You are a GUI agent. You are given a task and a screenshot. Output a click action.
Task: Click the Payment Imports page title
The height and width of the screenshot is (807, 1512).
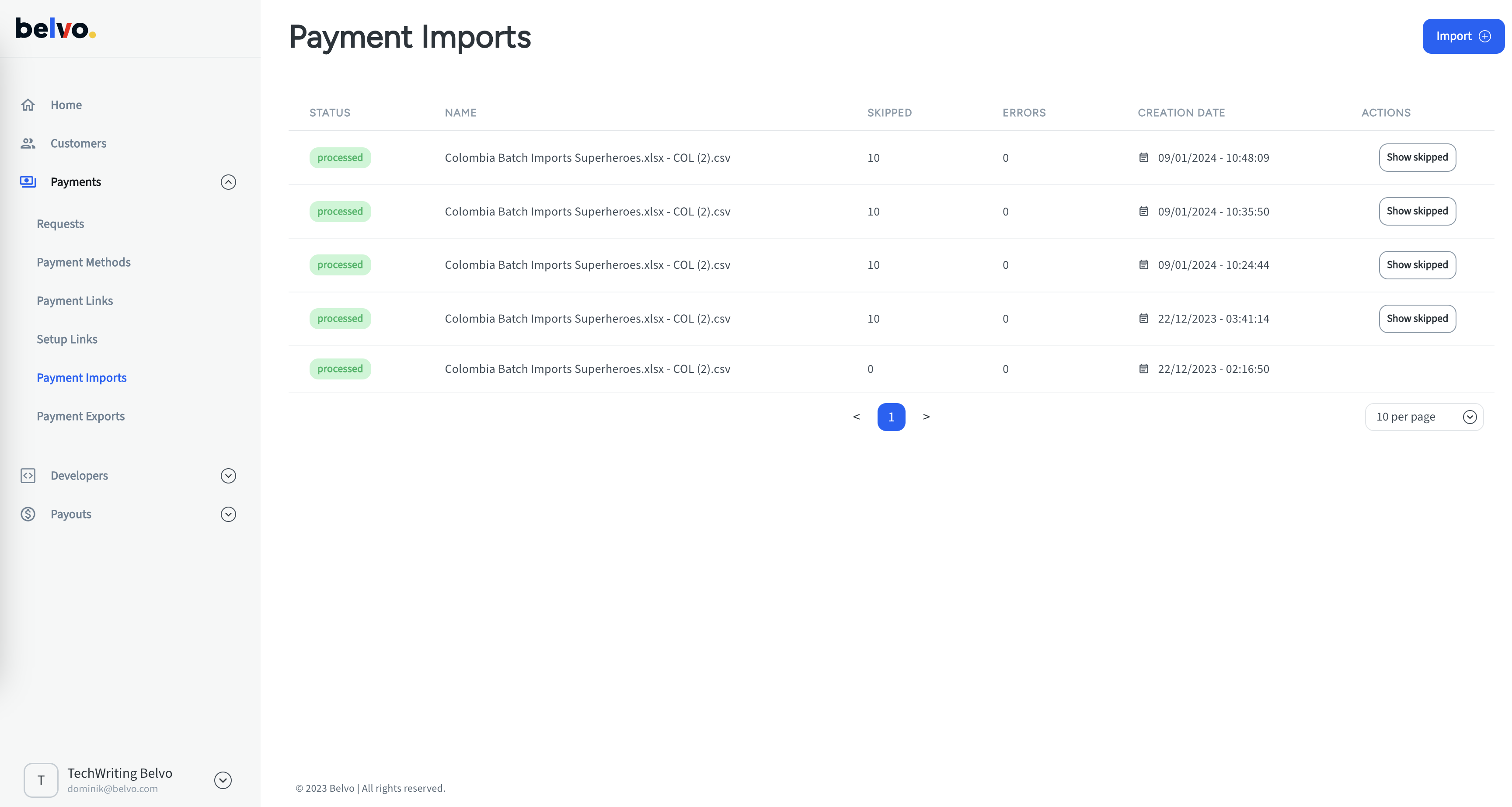[x=410, y=37]
